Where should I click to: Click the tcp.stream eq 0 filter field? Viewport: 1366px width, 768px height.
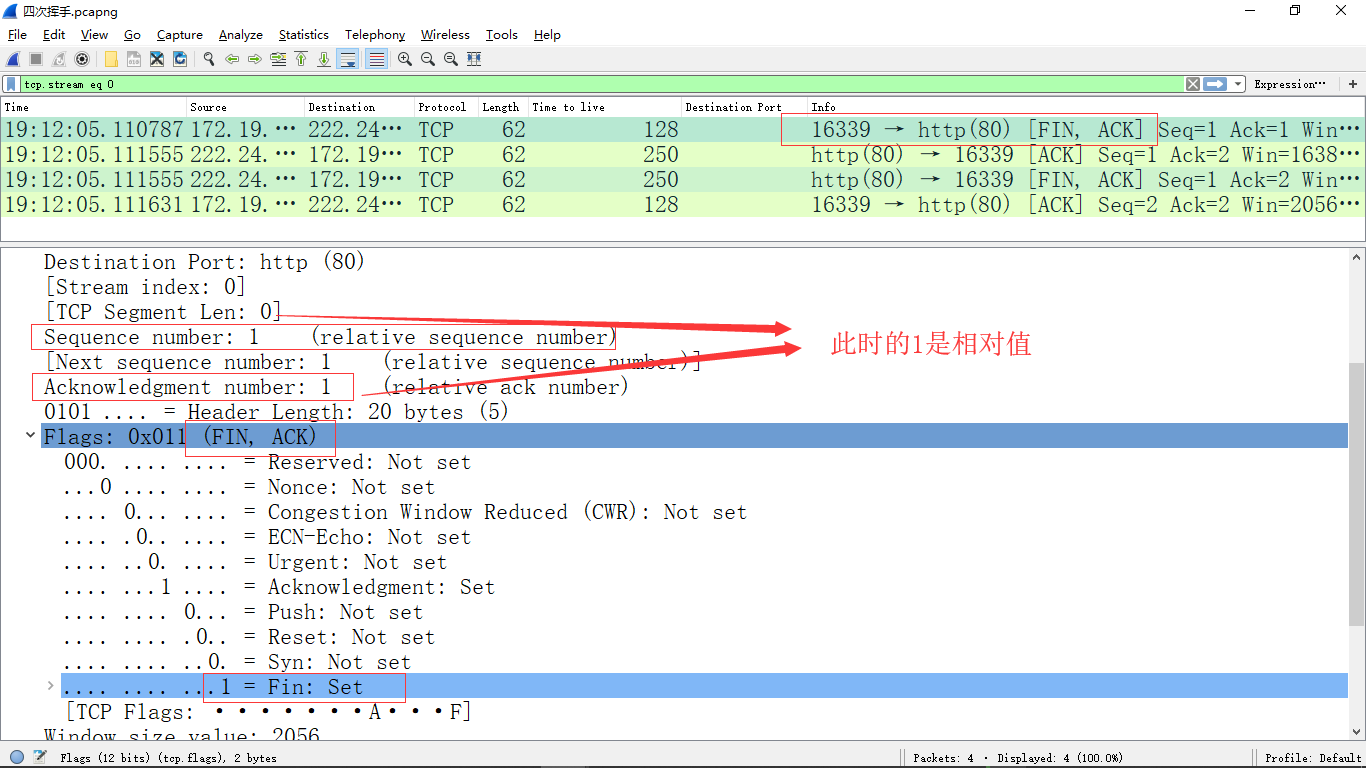(x=601, y=84)
